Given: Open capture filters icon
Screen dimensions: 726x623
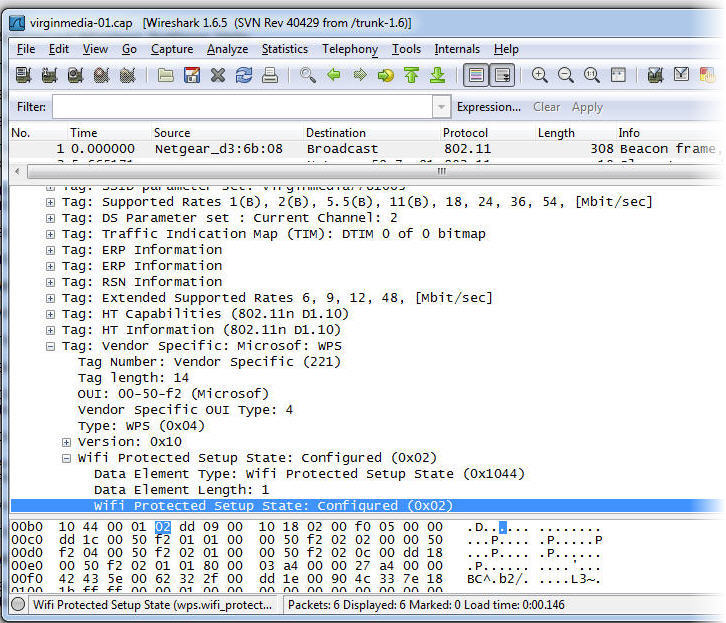Looking at the screenshot, I should click(655, 75).
